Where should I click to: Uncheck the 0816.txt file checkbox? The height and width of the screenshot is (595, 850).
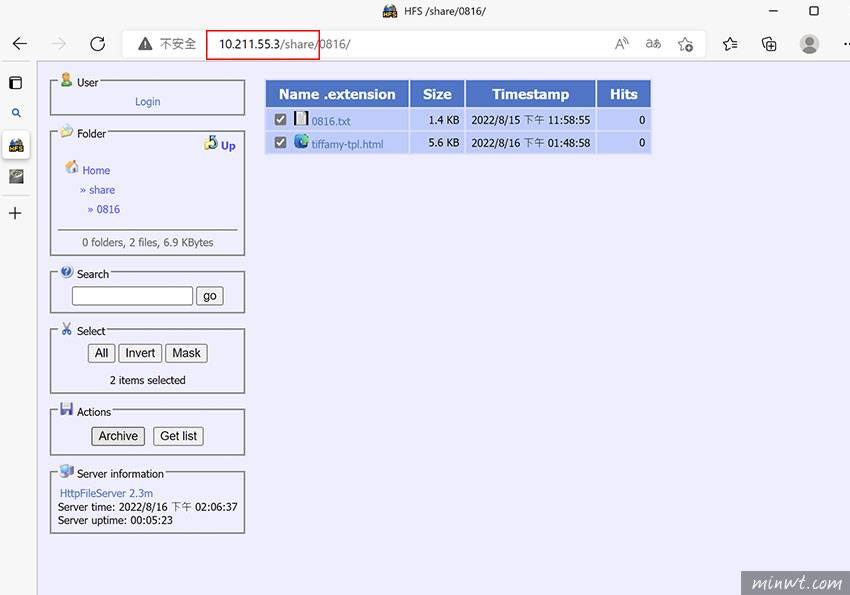pos(280,120)
